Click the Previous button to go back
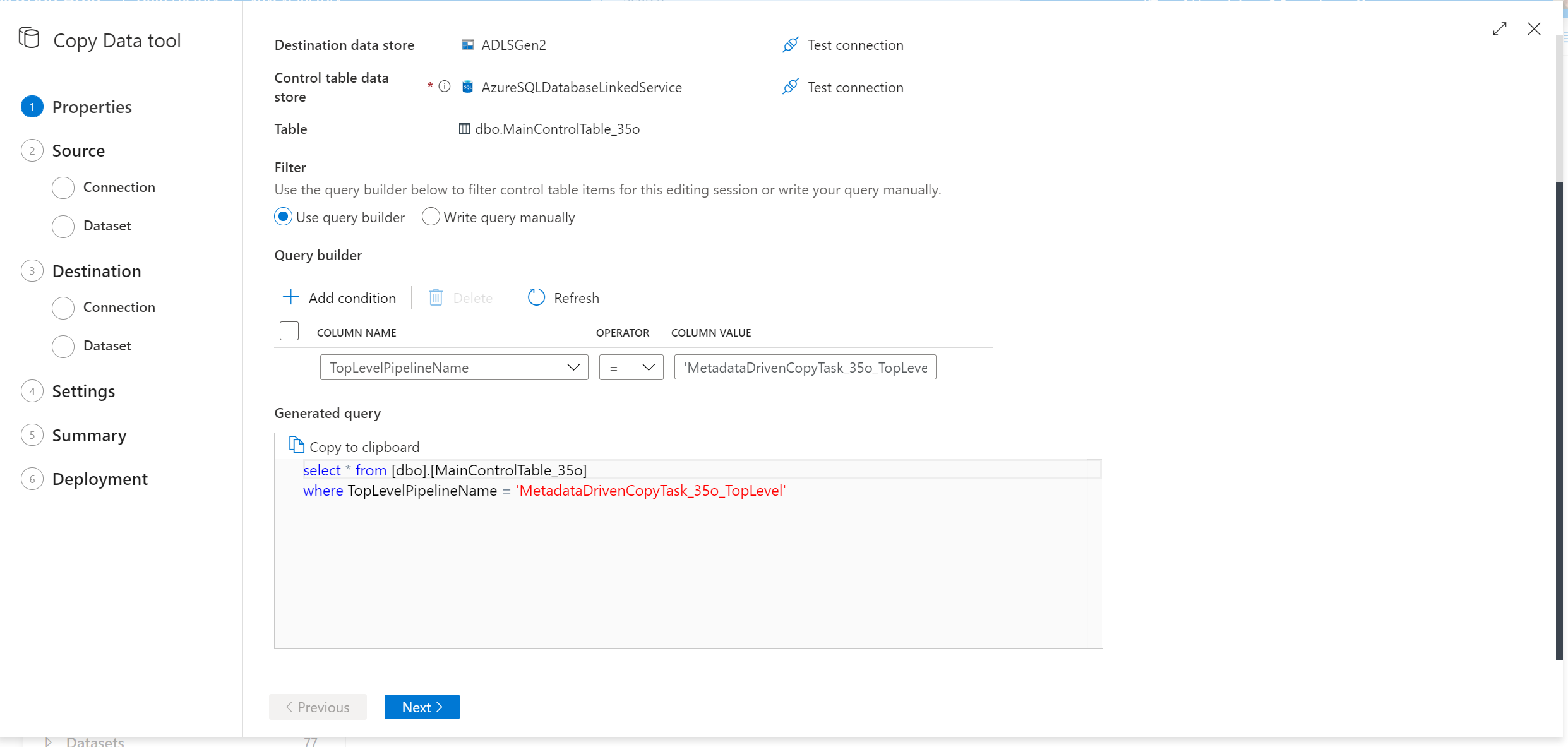The image size is (1568, 747). (318, 706)
